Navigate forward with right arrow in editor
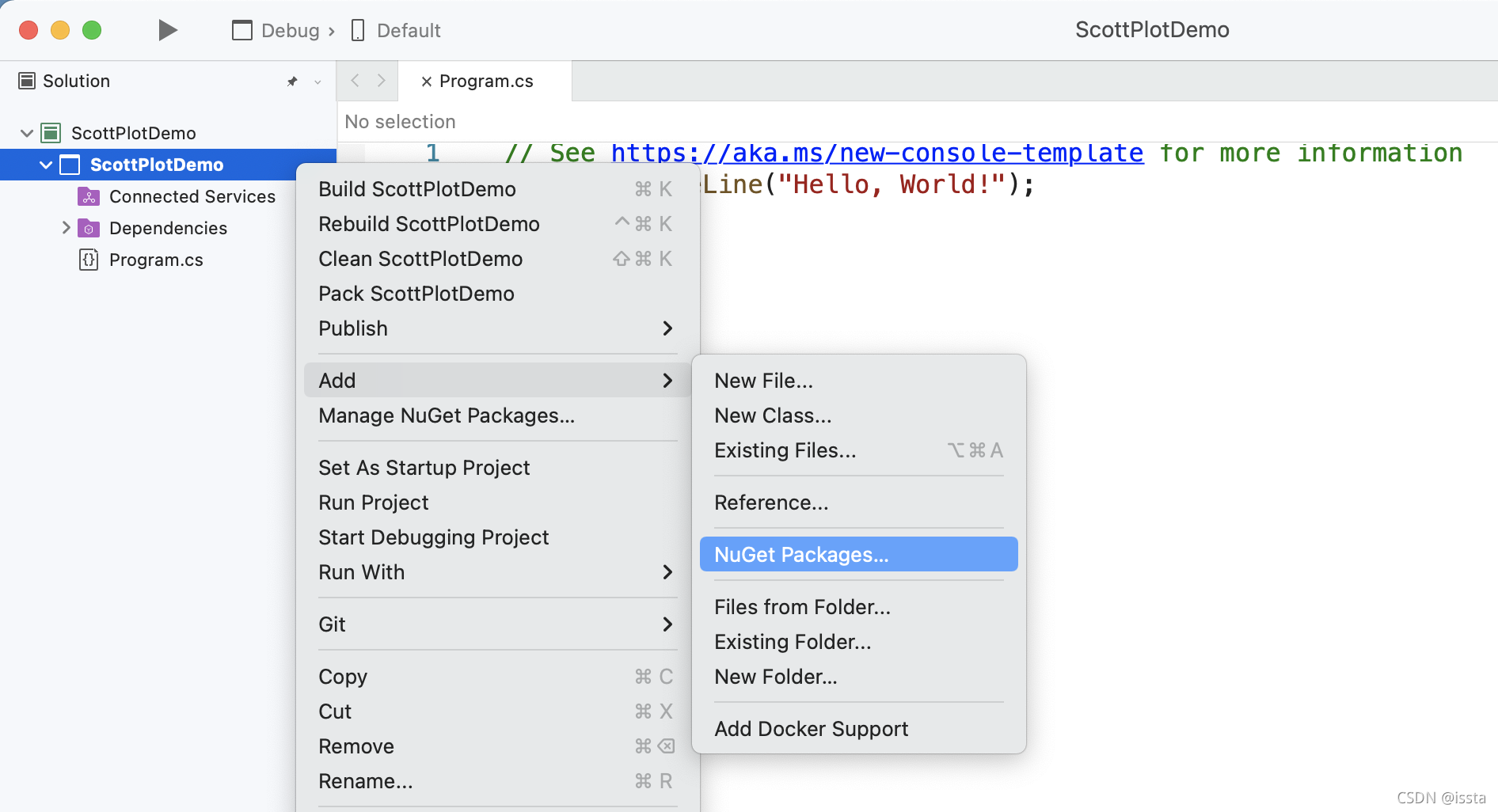The width and height of the screenshot is (1498, 812). coord(381,81)
